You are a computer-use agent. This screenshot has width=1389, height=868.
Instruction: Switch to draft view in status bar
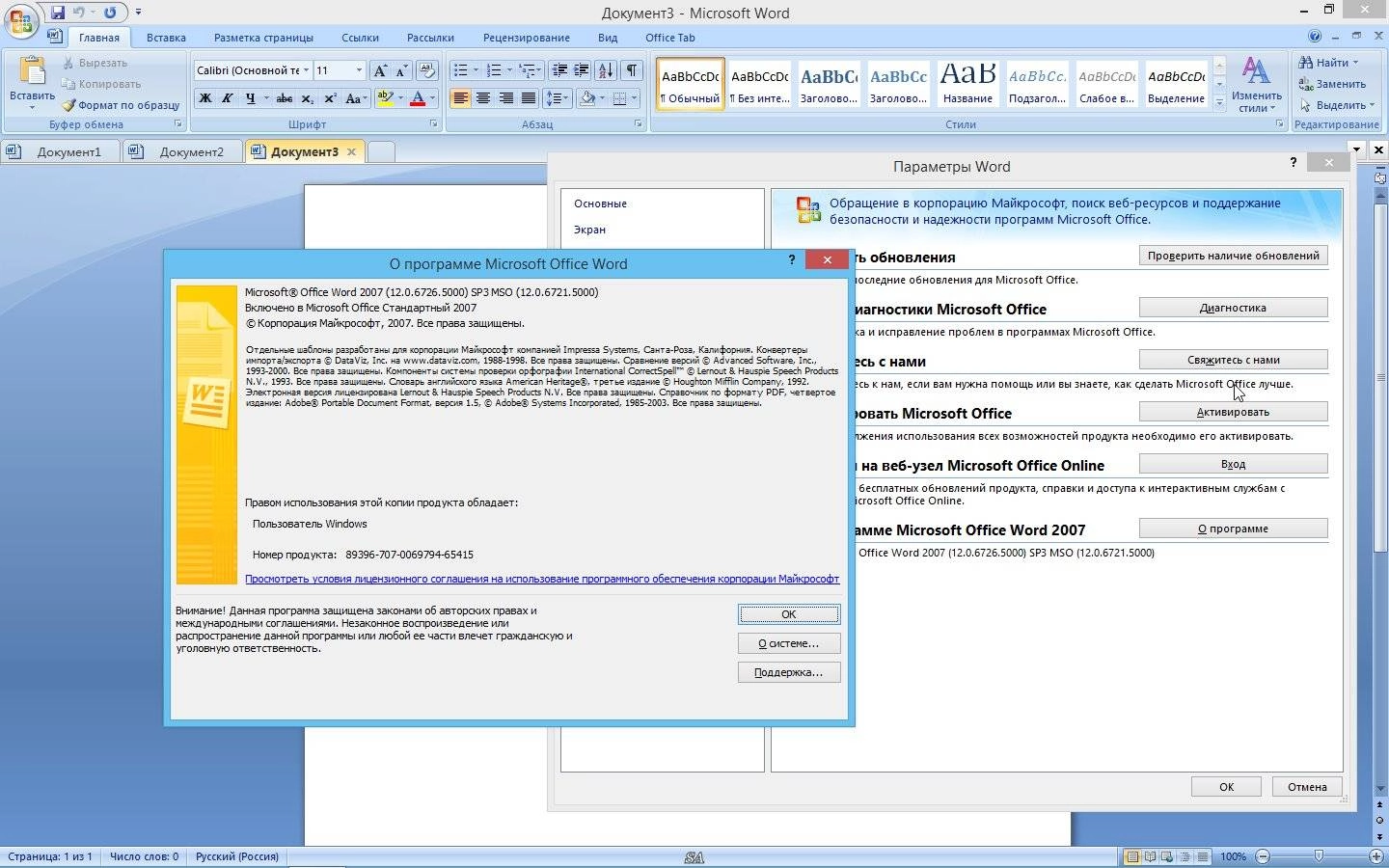(1202, 856)
